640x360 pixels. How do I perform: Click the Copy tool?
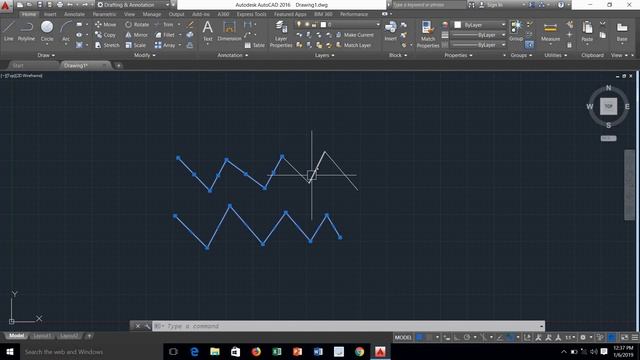(105, 35)
